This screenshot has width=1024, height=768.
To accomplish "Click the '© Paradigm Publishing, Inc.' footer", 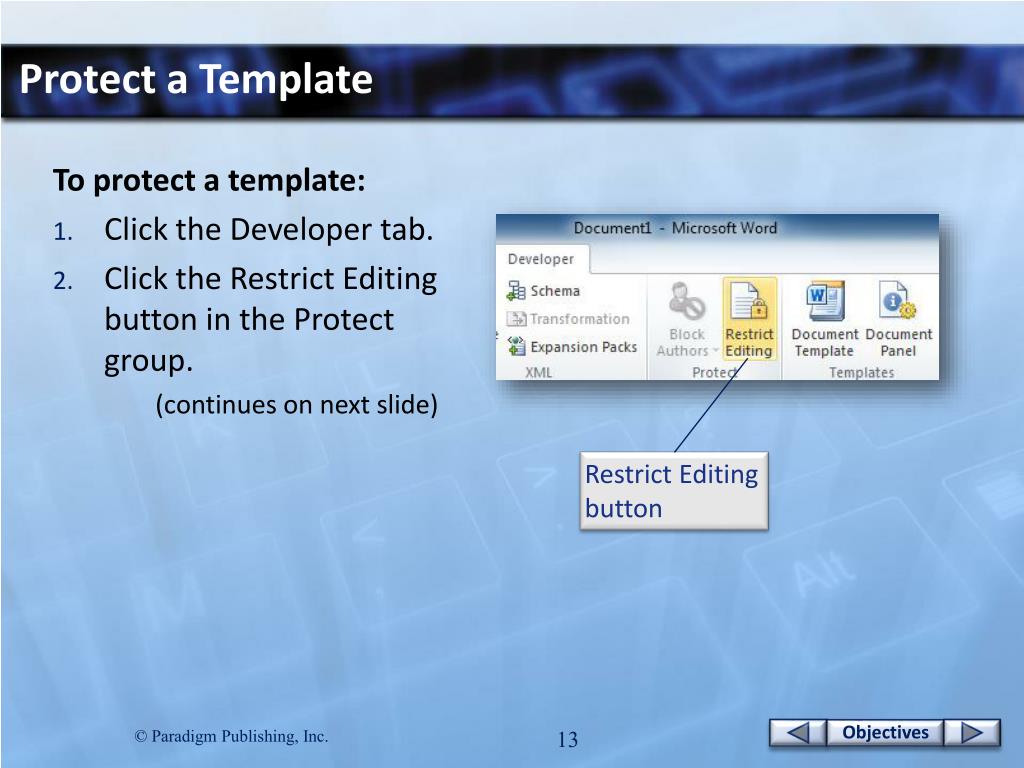I will click(231, 736).
